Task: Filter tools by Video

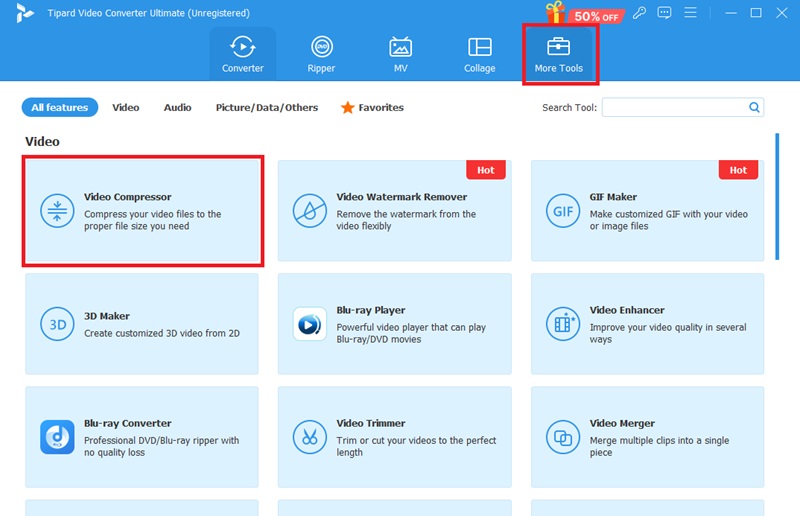Action: (126, 107)
